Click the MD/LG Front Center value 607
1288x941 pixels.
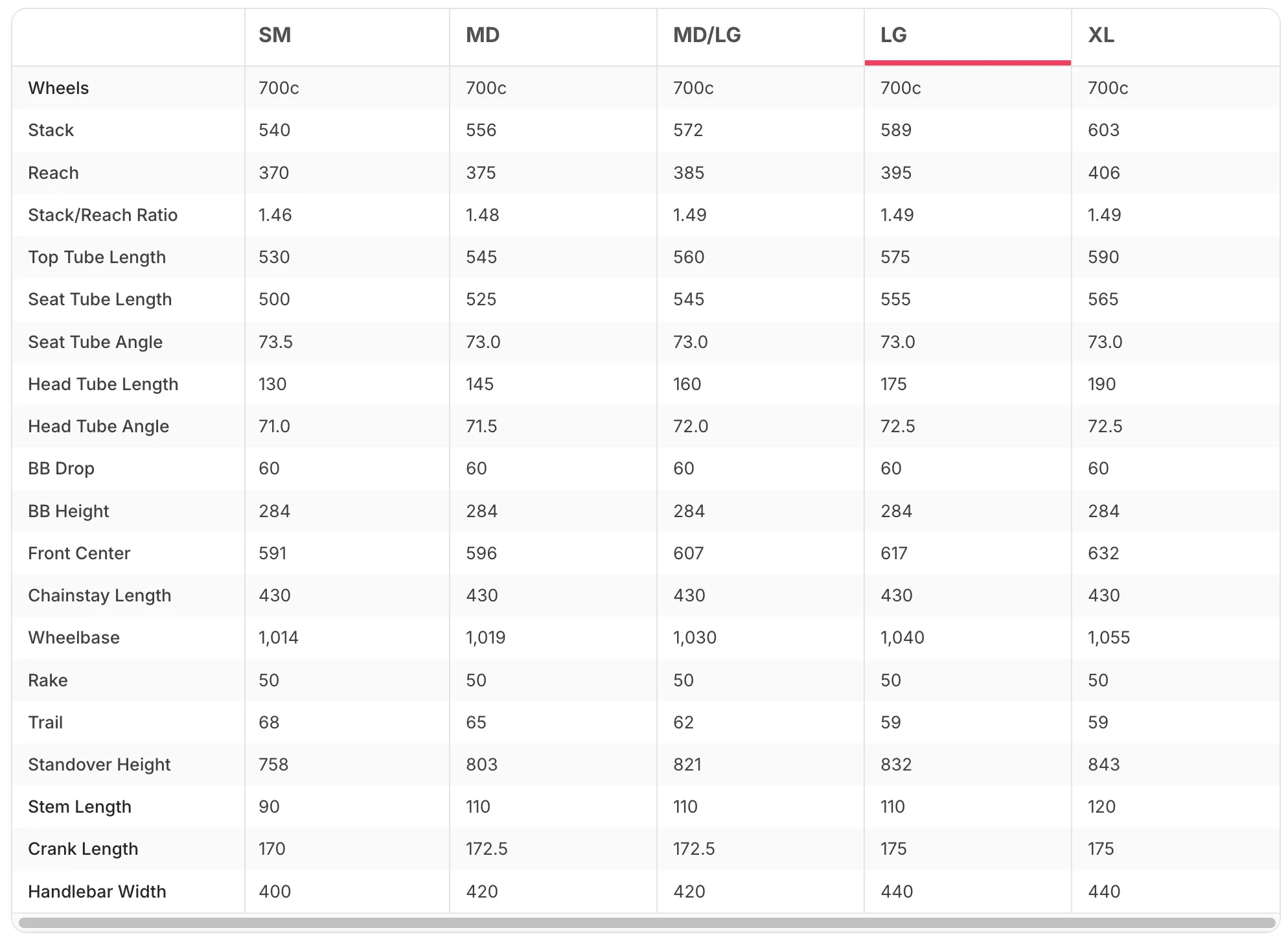[x=688, y=553]
